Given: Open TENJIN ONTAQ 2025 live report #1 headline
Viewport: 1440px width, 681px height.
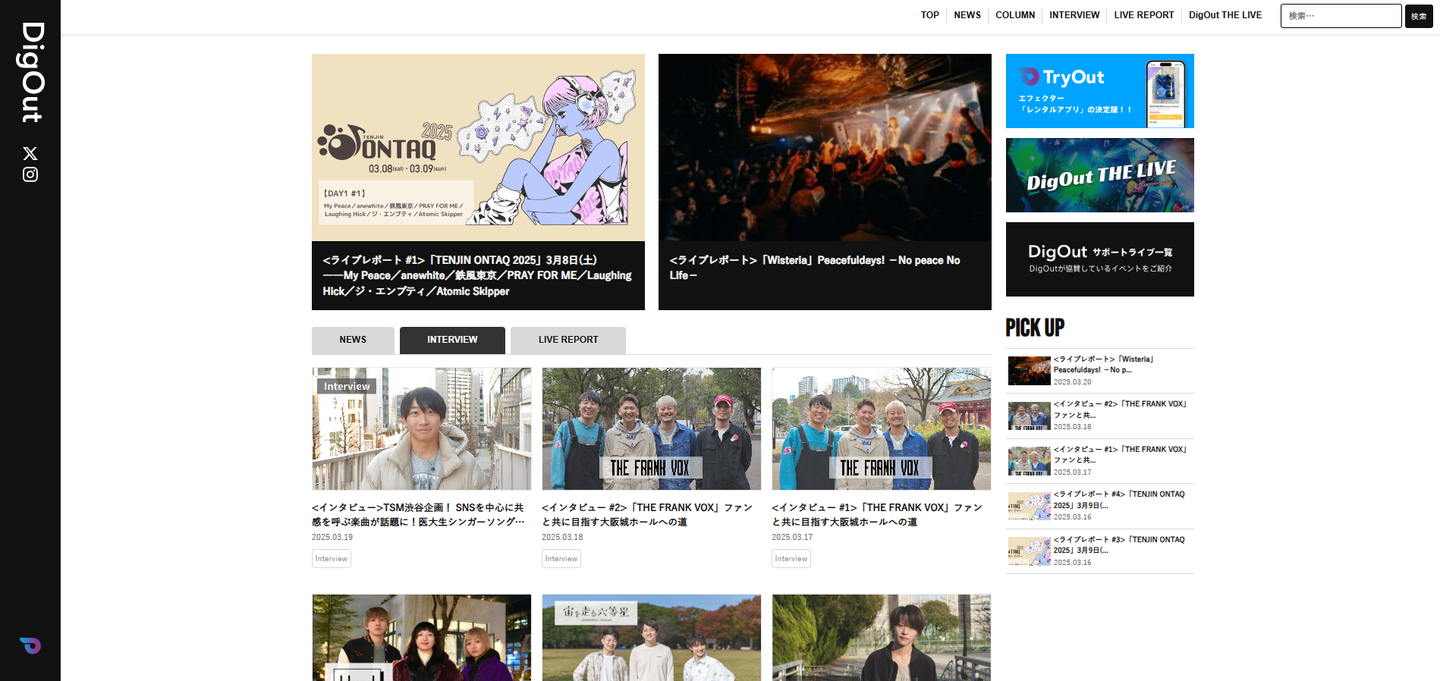Looking at the screenshot, I should [477, 275].
